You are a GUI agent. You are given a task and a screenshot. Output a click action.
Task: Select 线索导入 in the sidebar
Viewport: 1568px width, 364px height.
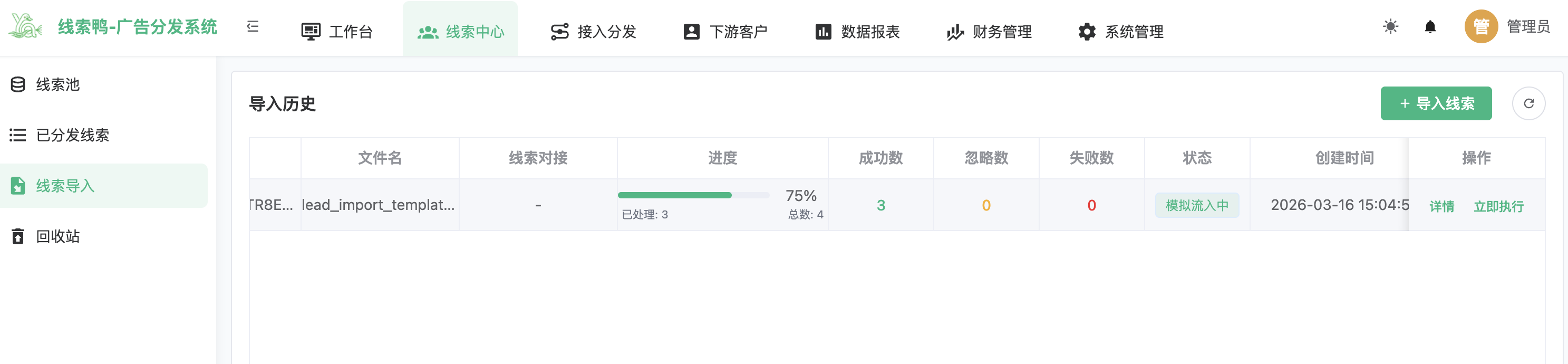(65, 186)
